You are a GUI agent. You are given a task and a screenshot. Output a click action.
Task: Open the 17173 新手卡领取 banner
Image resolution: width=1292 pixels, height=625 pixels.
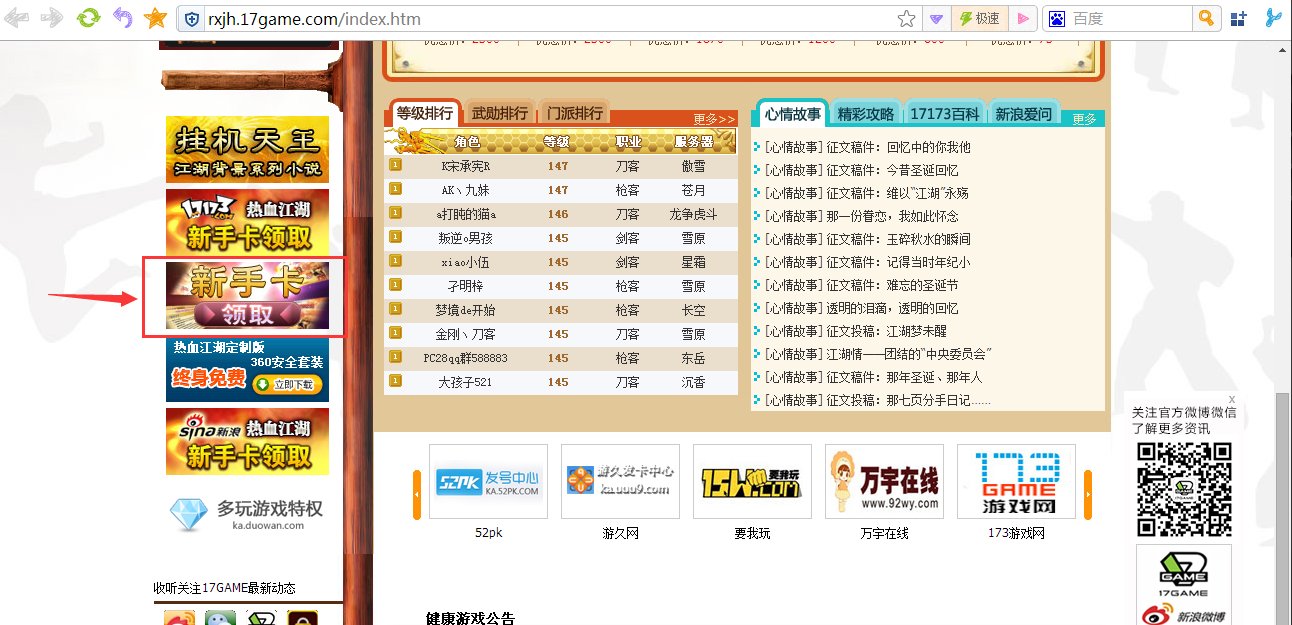point(247,222)
